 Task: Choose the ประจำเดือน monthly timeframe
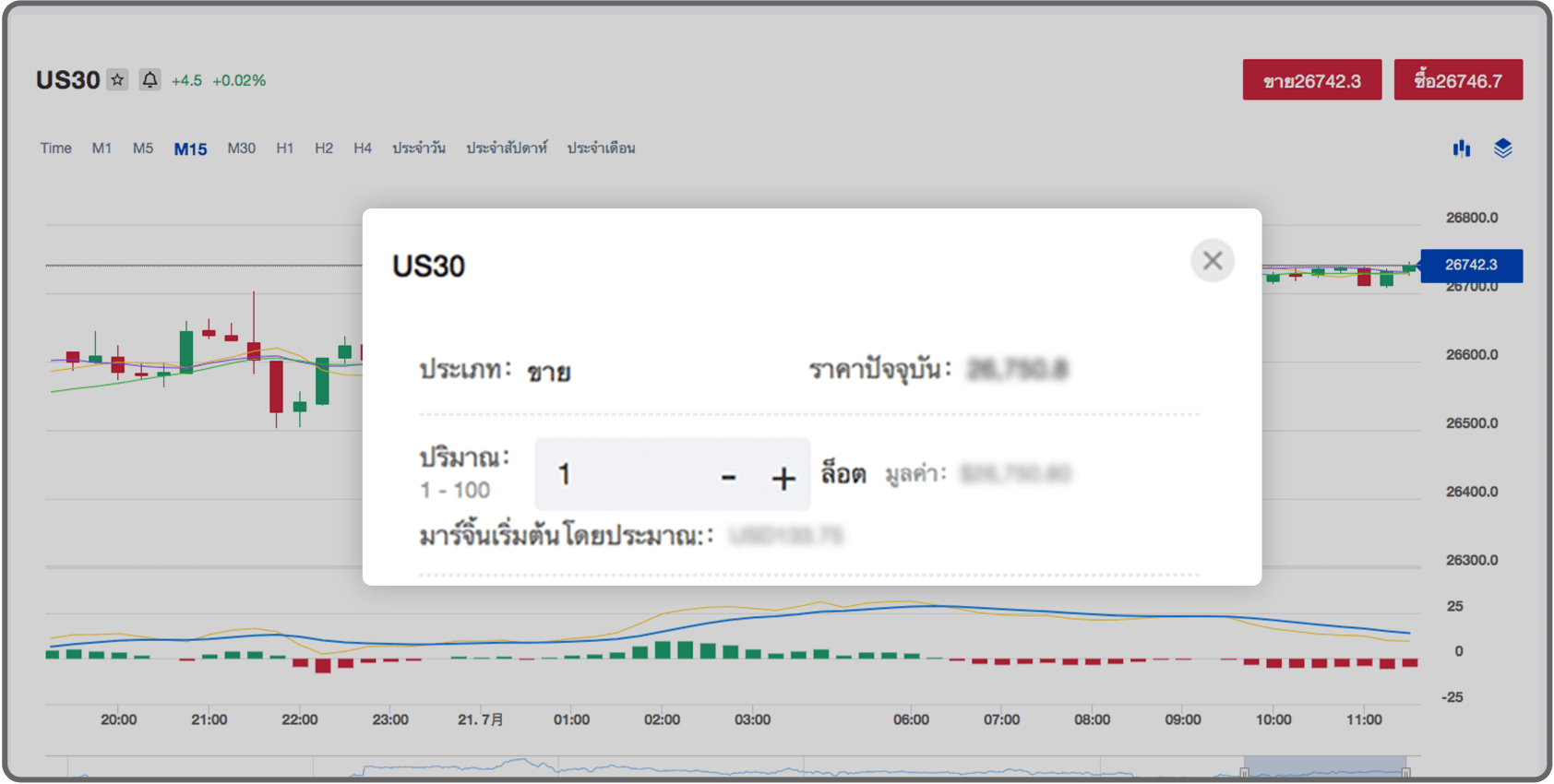pyautogui.click(x=601, y=148)
